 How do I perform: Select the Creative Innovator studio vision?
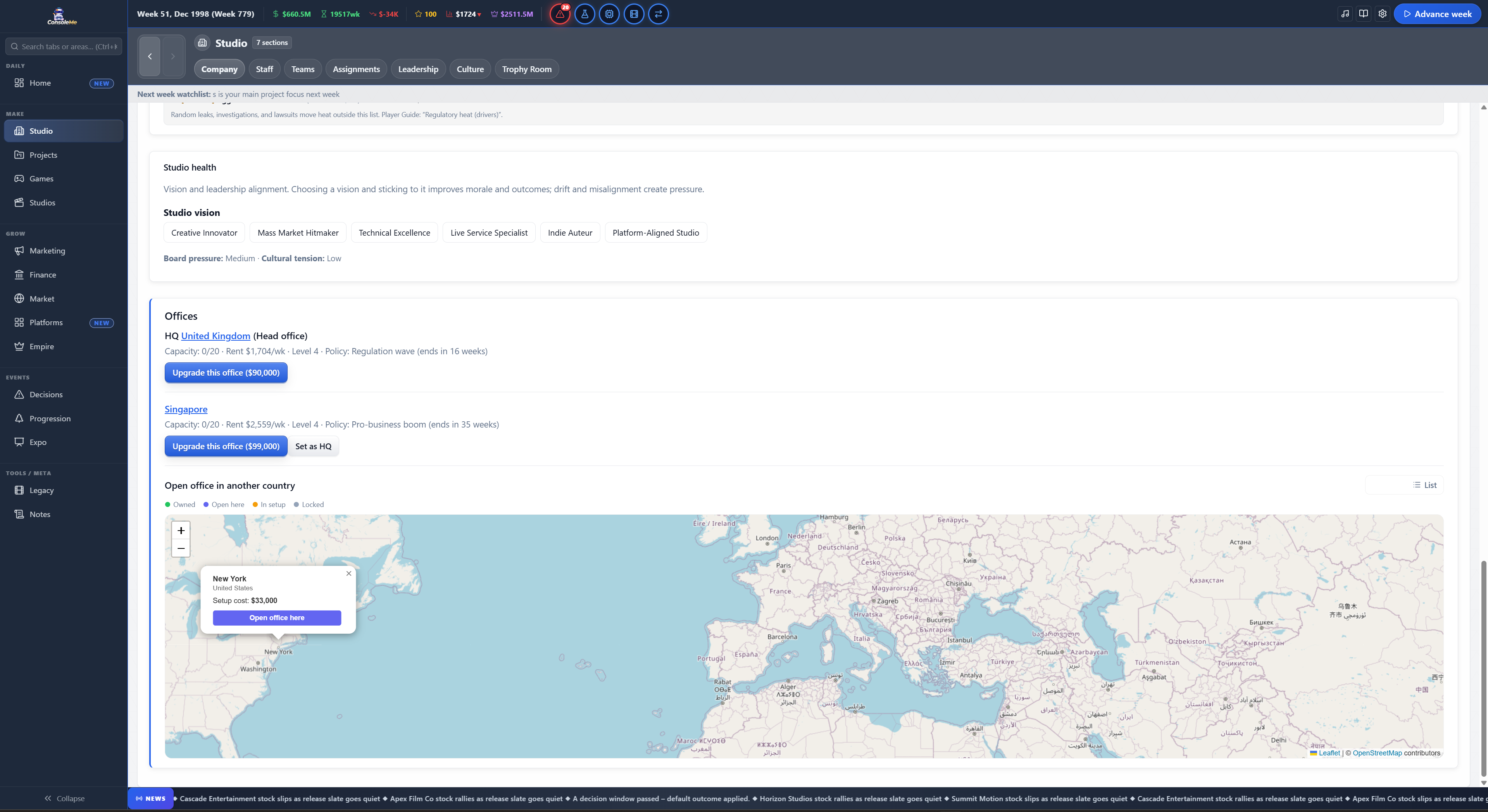pyautogui.click(x=204, y=233)
